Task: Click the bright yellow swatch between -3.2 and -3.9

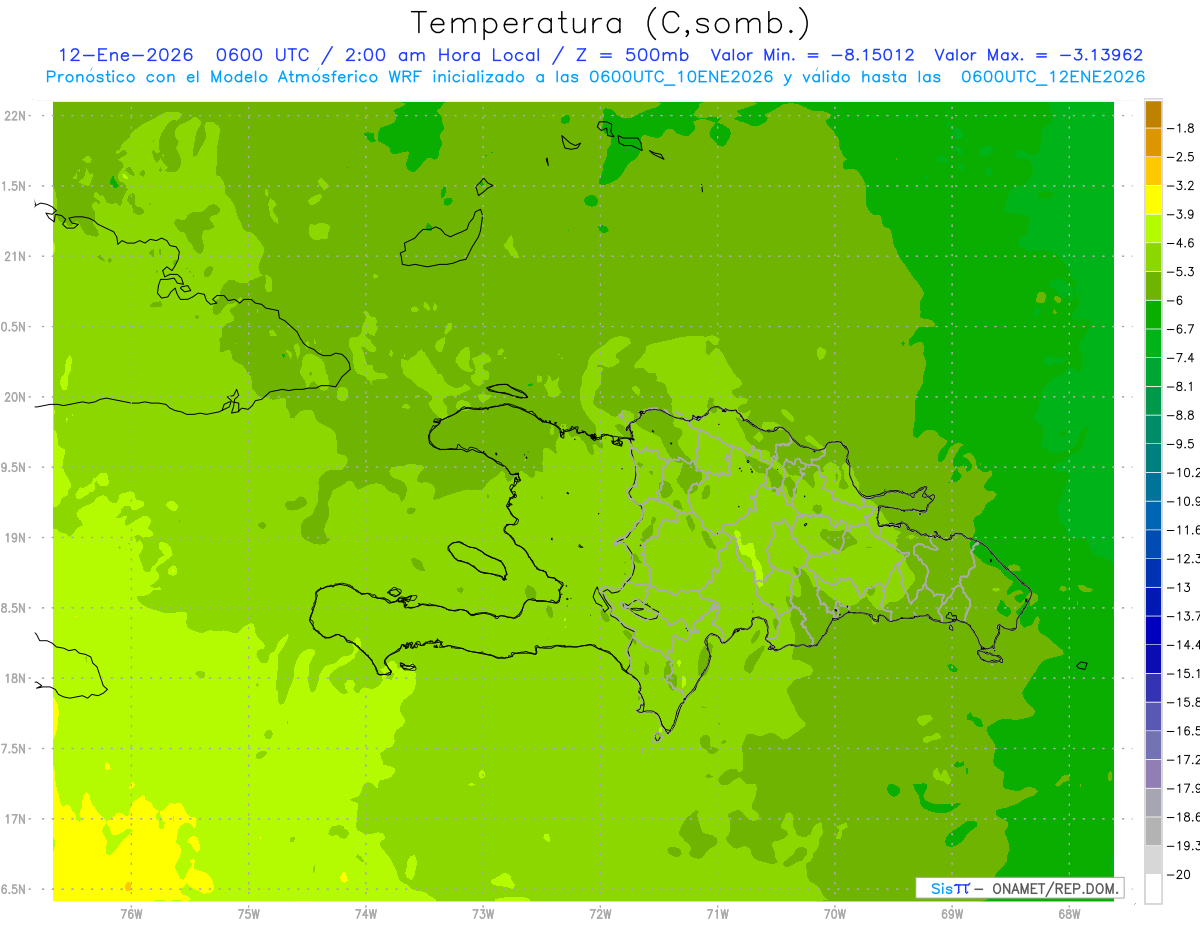Action: (1153, 200)
